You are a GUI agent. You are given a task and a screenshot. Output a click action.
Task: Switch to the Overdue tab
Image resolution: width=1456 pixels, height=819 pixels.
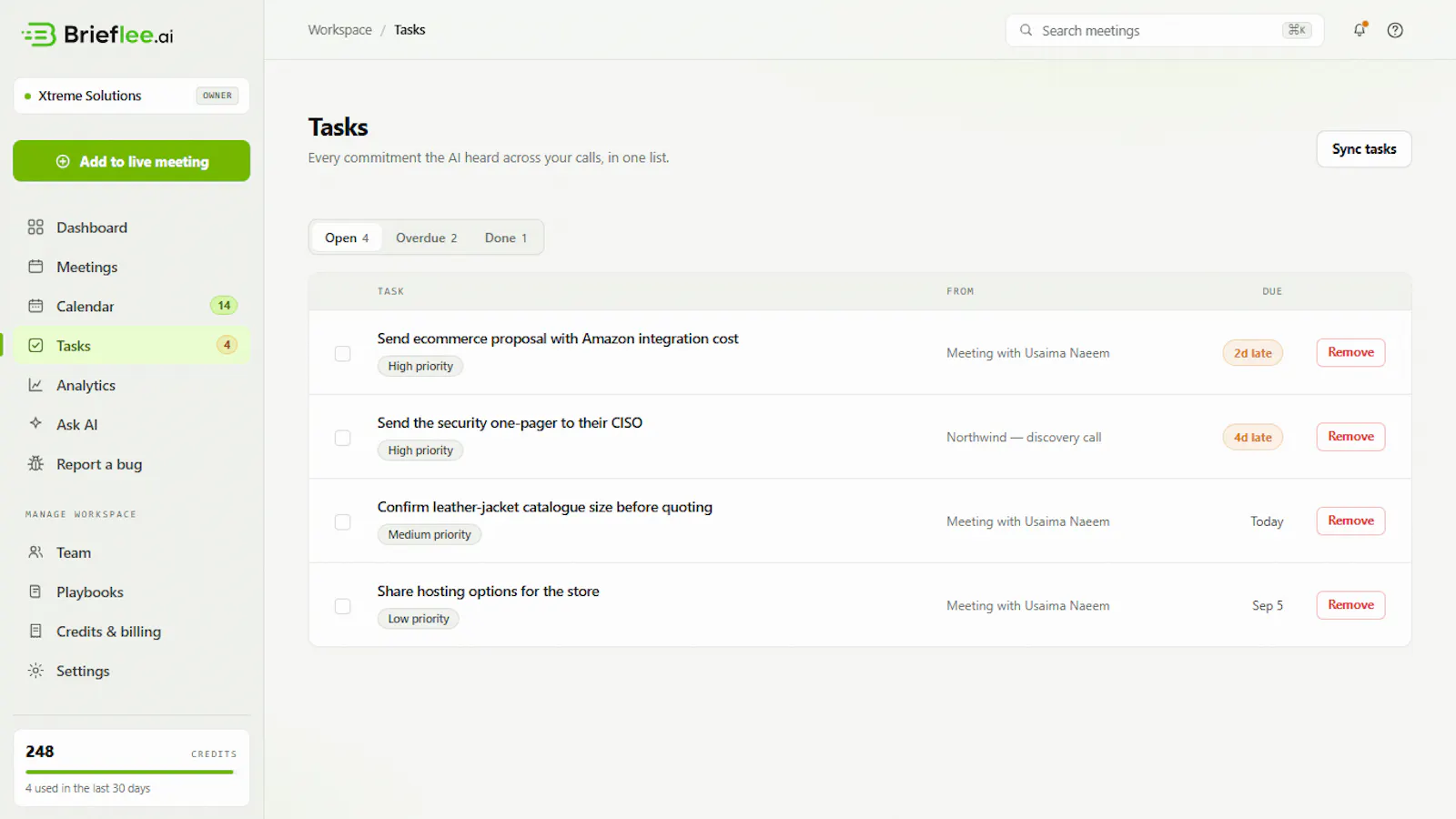pos(426,238)
